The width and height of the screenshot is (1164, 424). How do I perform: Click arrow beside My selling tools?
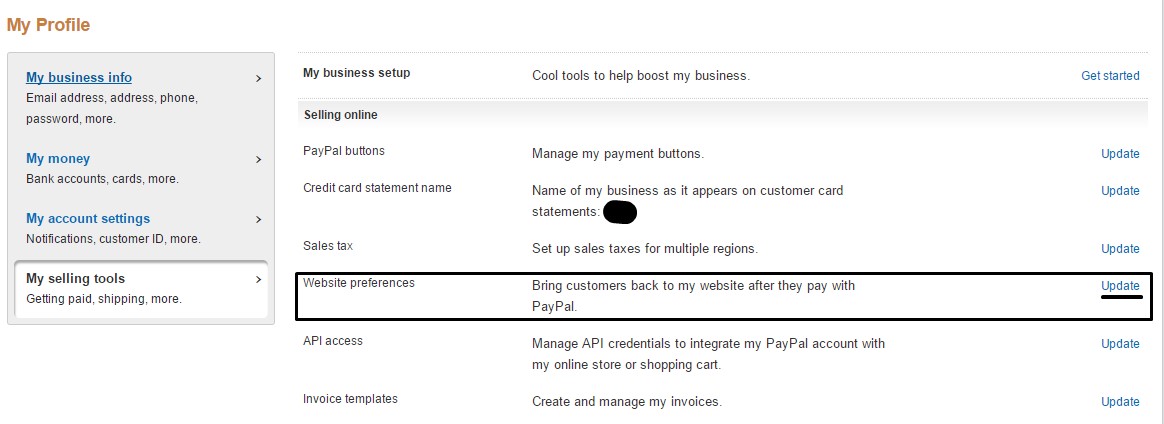pos(258,279)
